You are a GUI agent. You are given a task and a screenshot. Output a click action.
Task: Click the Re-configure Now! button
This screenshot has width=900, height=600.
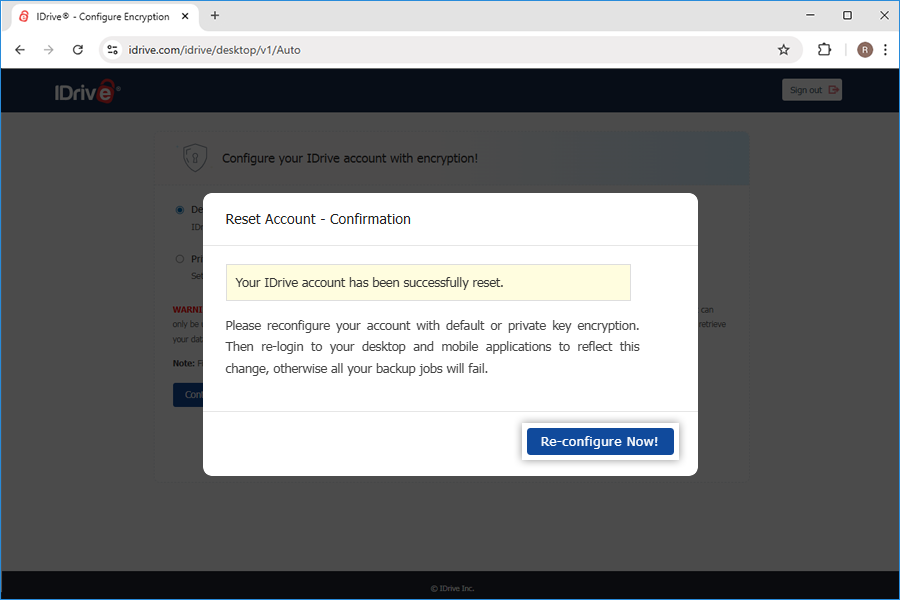[x=600, y=441]
